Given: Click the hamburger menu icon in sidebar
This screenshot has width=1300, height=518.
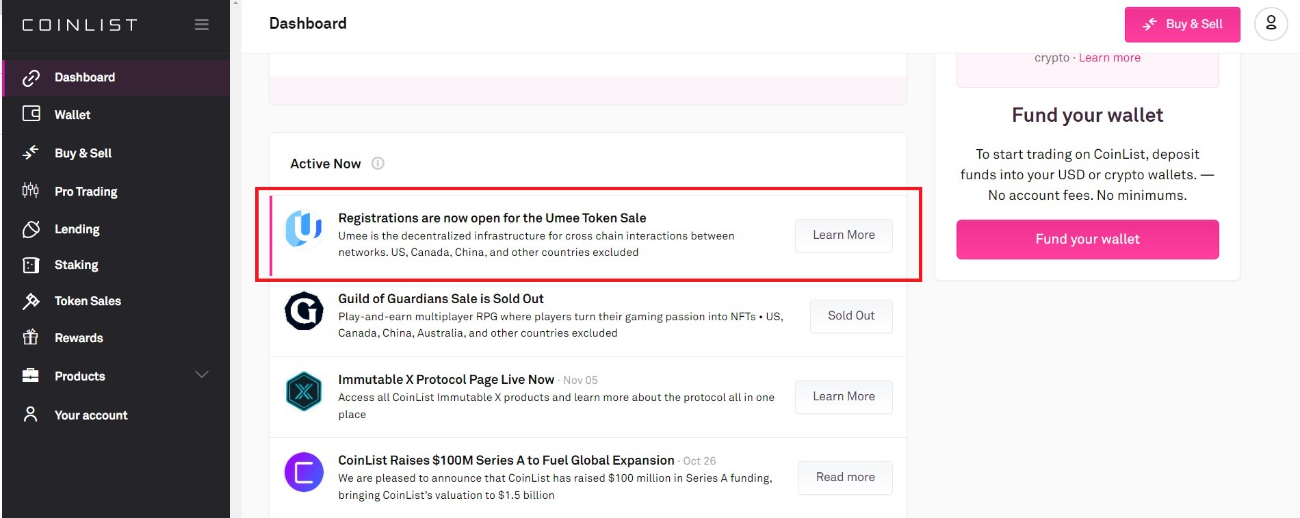Looking at the screenshot, I should point(202,24).
